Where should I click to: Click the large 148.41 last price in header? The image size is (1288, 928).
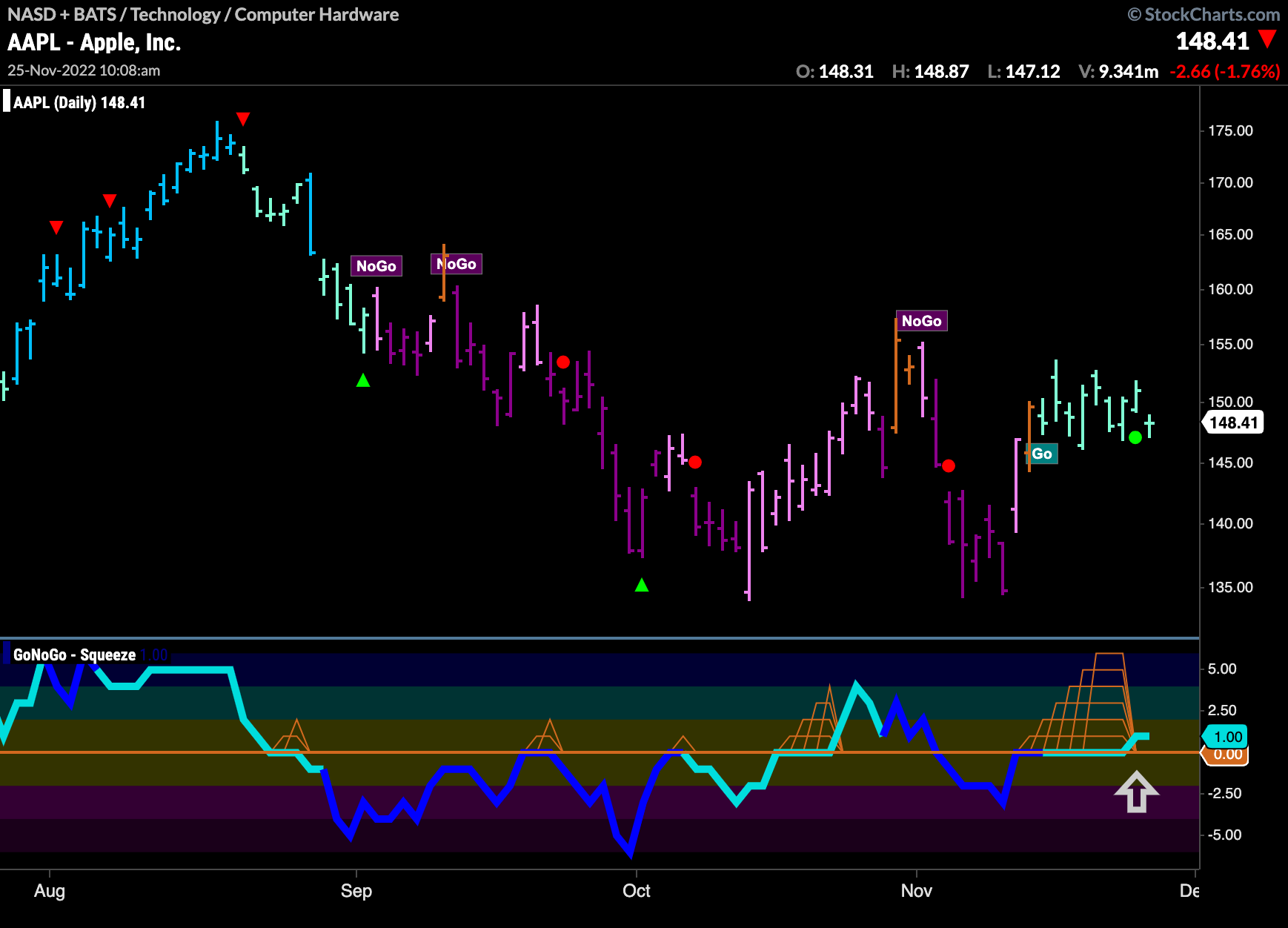1213,41
